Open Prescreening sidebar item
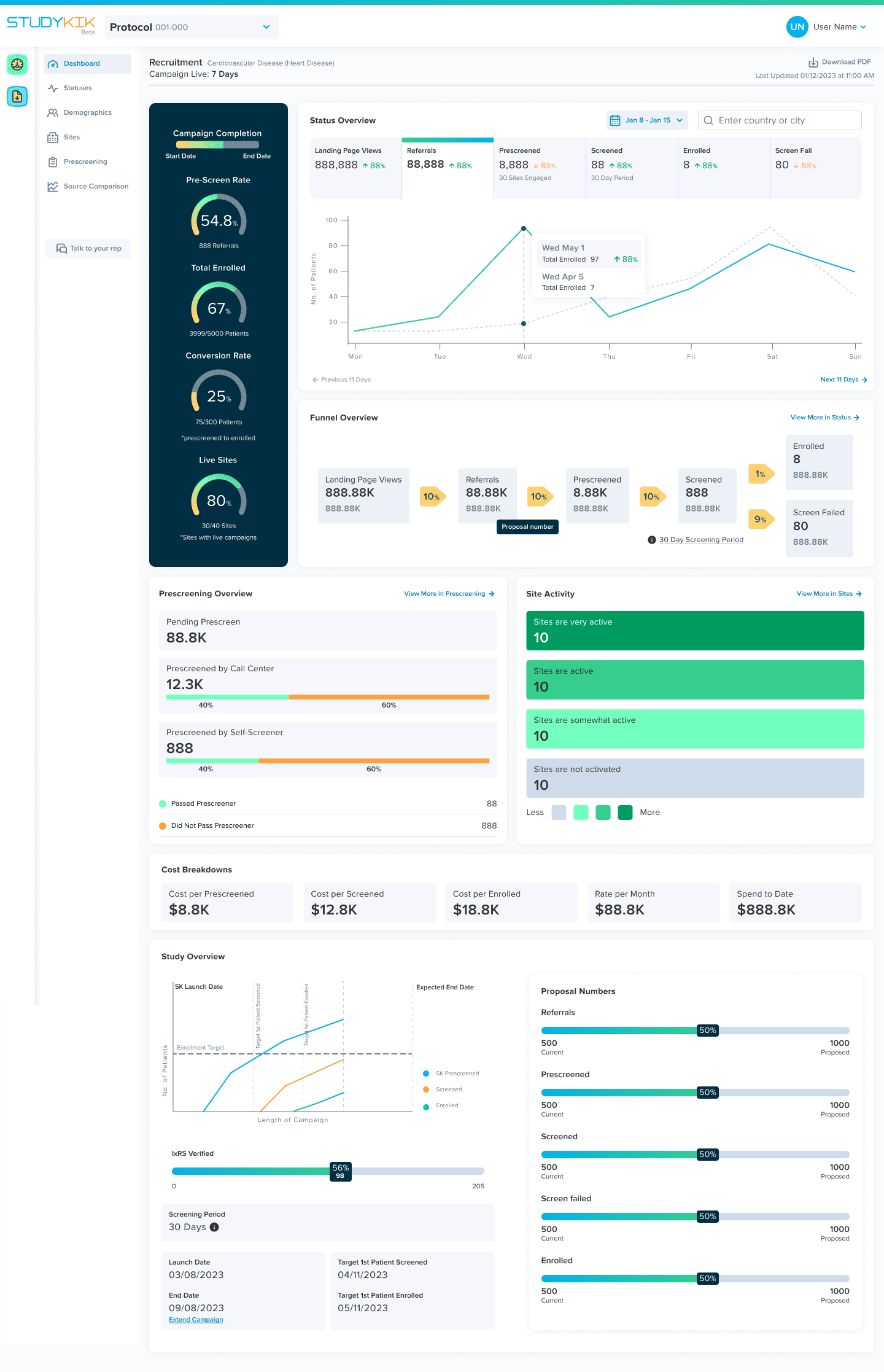This screenshot has width=884, height=1372. [88, 162]
